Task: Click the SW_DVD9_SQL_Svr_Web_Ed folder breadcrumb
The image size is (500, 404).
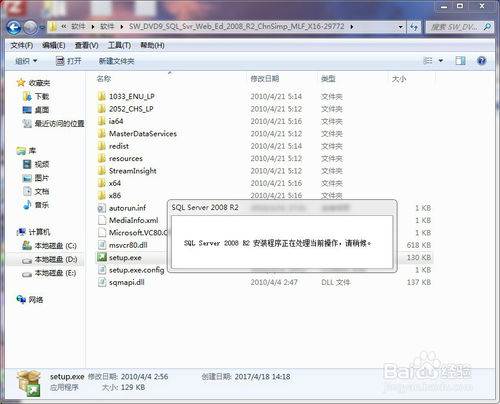Action: (236, 27)
